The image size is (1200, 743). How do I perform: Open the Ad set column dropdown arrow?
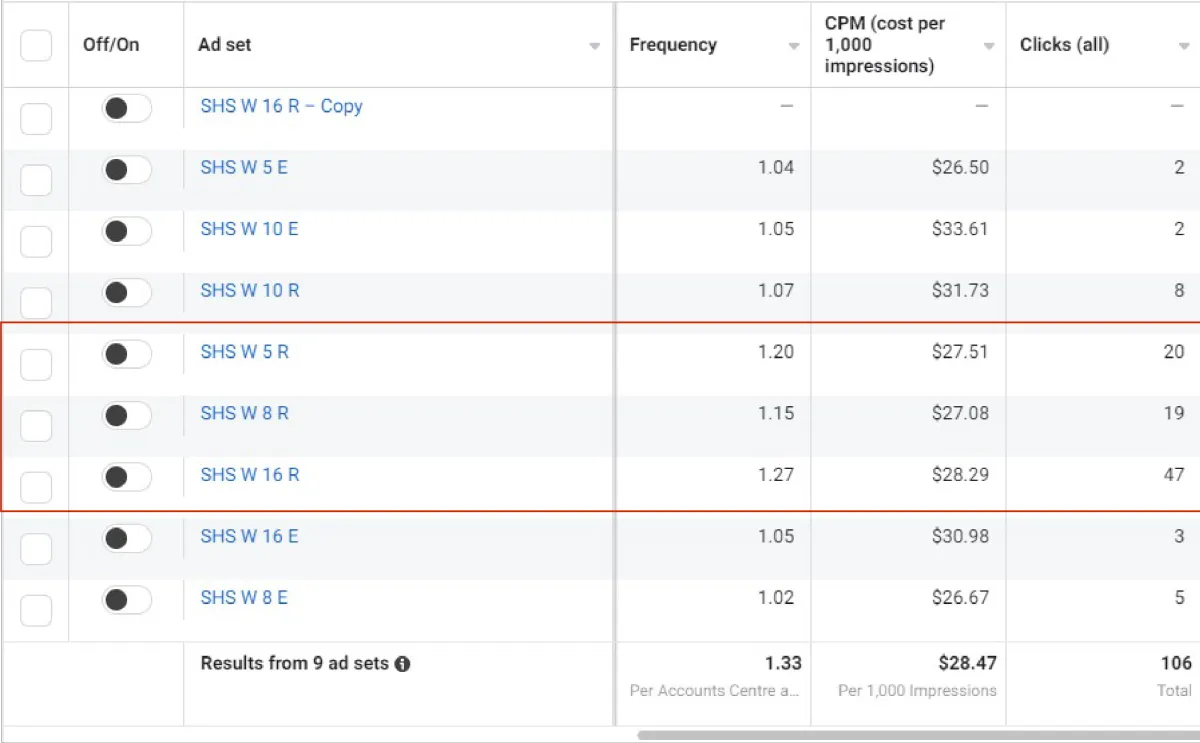pyautogui.click(x=595, y=47)
